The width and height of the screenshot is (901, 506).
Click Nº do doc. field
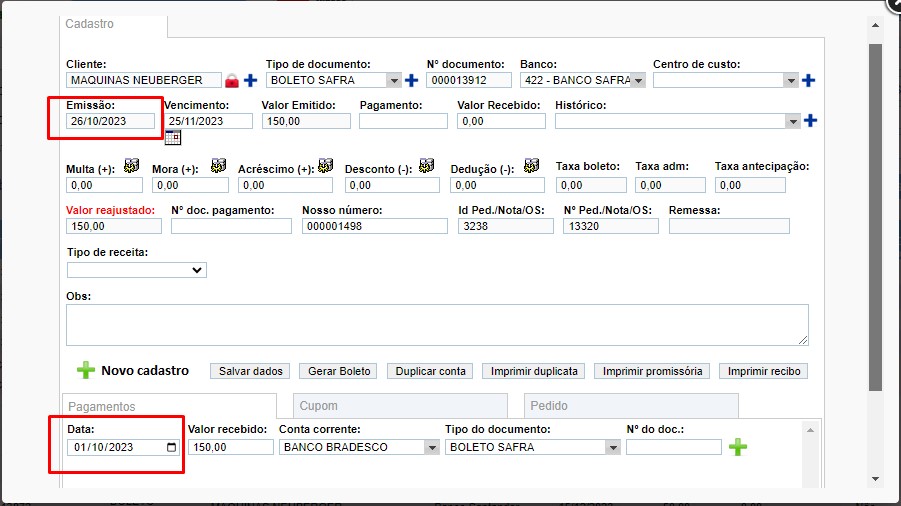coord(674,447)
